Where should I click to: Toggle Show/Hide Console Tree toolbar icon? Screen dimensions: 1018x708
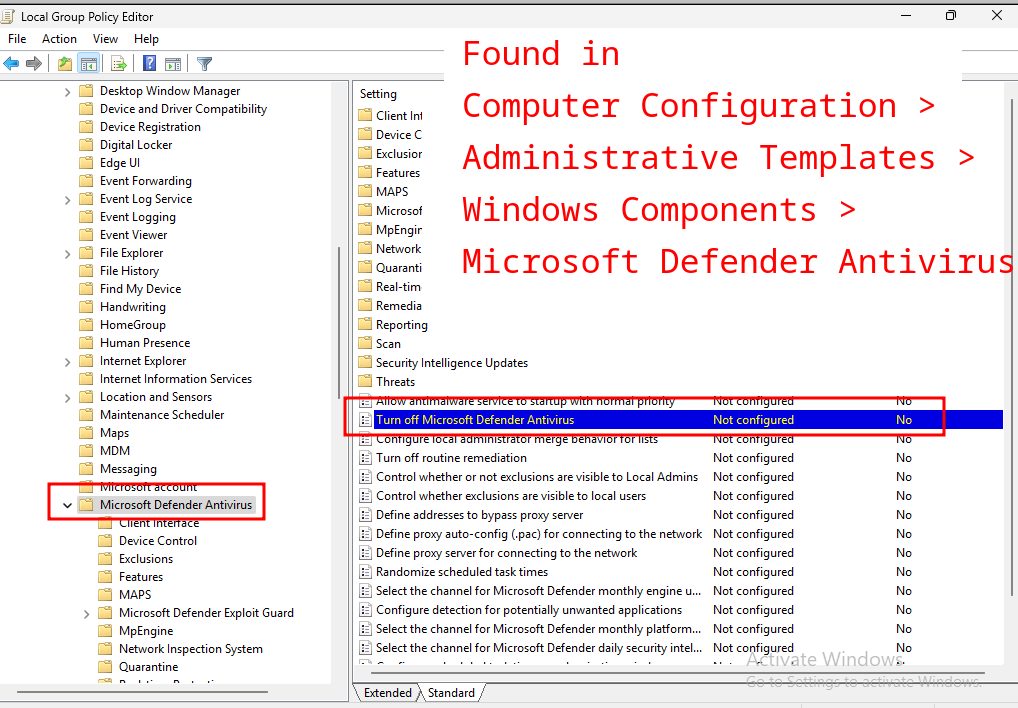[x=89, y=64]
